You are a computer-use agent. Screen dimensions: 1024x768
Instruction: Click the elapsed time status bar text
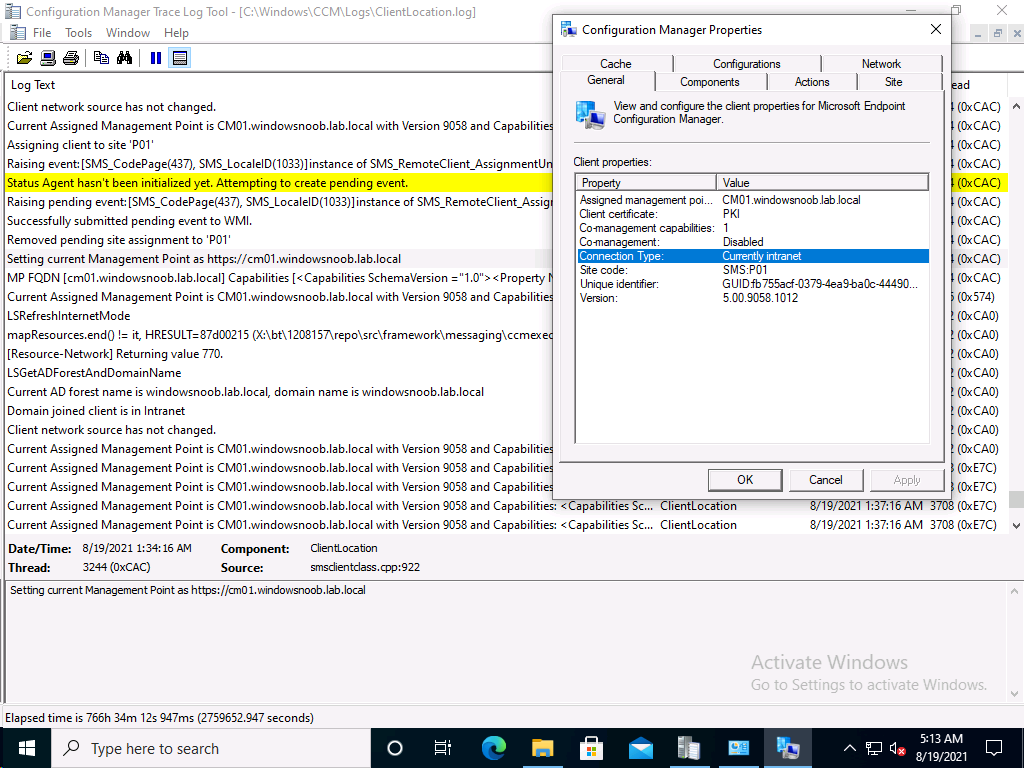[159, 718]
